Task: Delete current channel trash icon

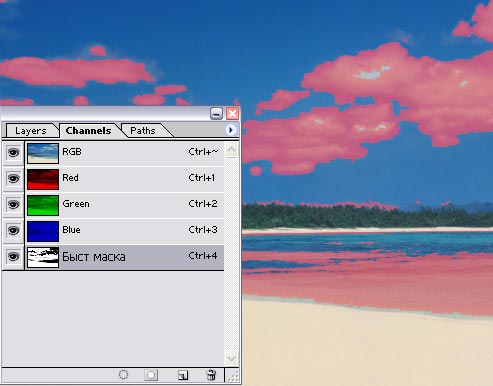Action: point(211,375)
